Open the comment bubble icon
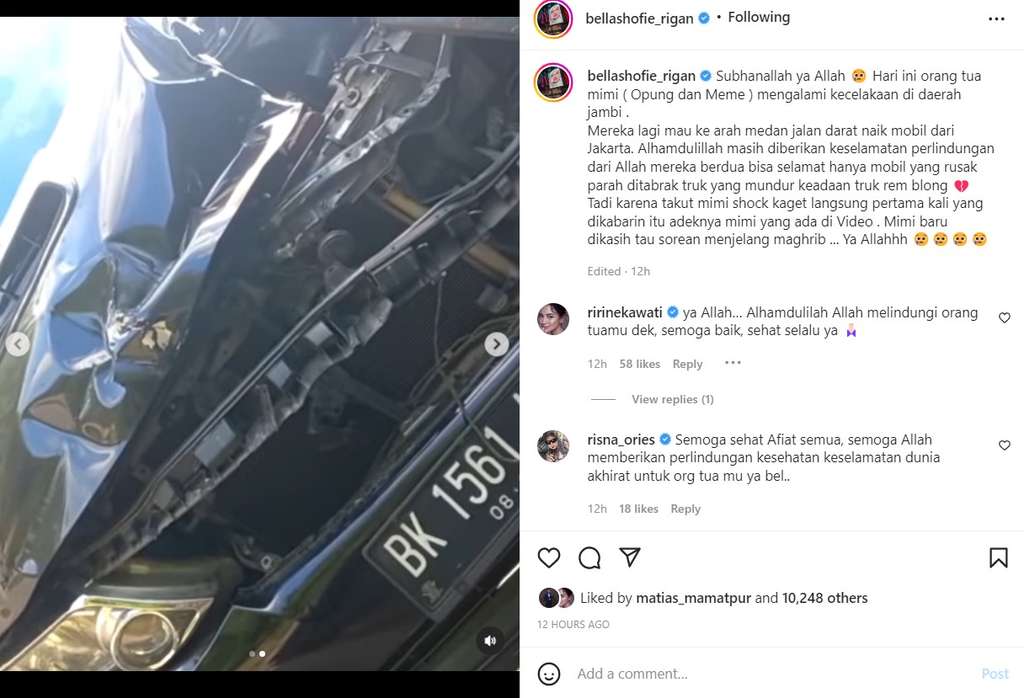The width and height of the screenshot is (1024, 698). click(589, 558)
